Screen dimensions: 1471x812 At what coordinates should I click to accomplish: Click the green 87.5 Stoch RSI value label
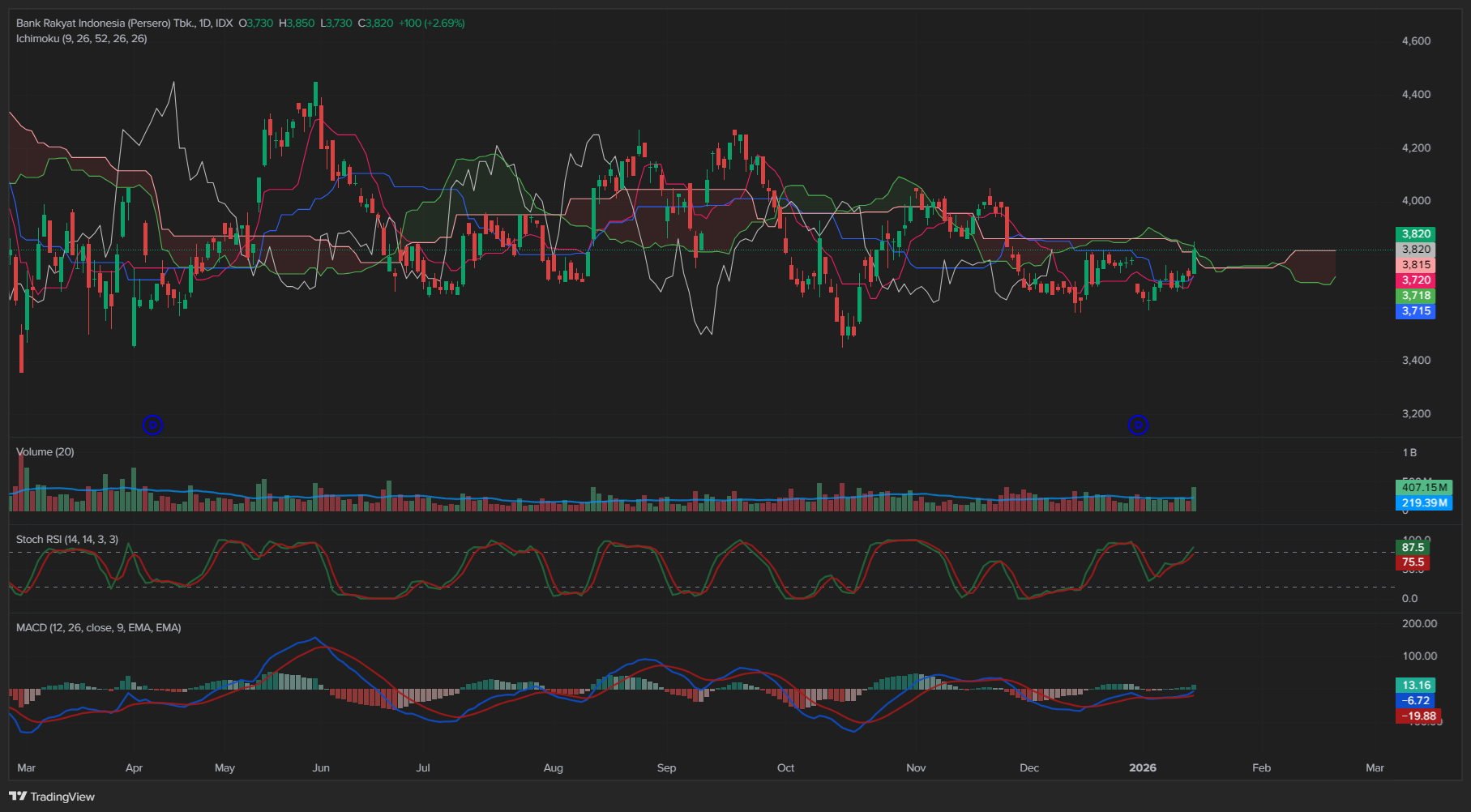pos(1412,548)
